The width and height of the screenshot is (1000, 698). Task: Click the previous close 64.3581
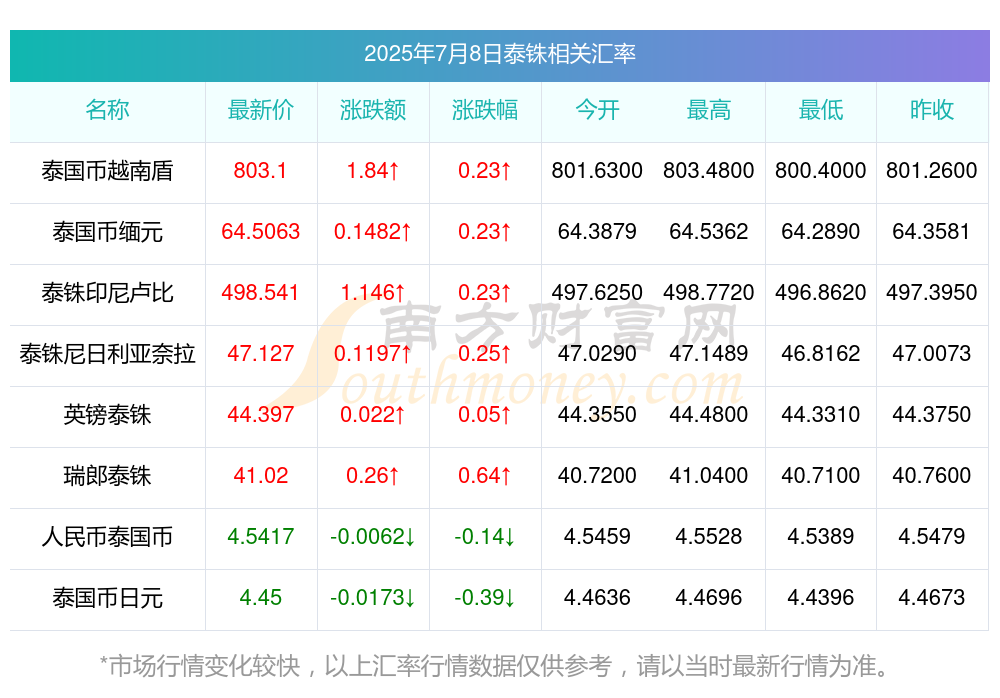coord(932,231)
